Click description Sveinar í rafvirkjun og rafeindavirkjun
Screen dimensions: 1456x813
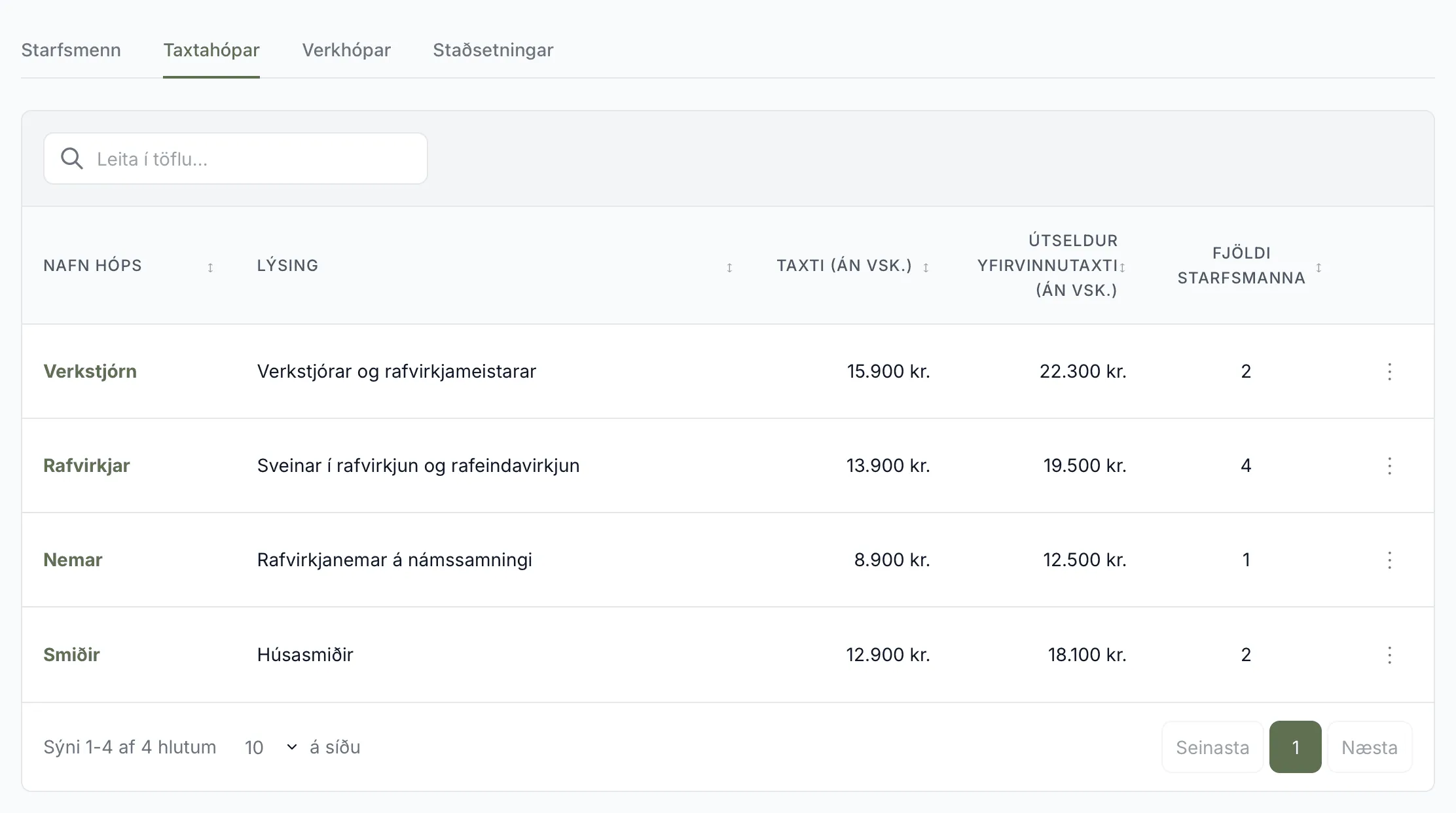pos(418,465)
